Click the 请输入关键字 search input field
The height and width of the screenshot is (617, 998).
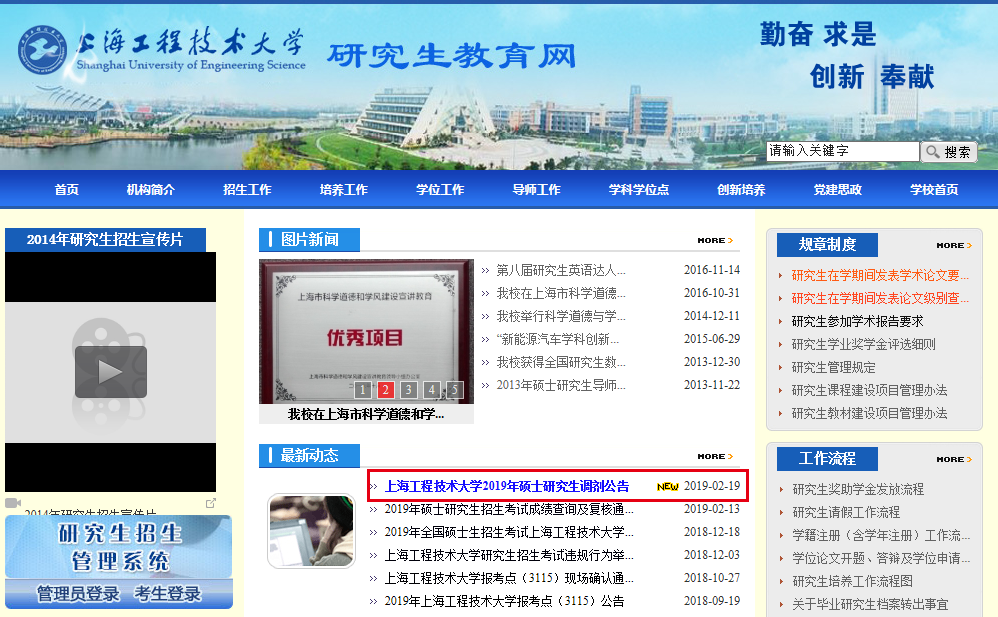point(843,151)
